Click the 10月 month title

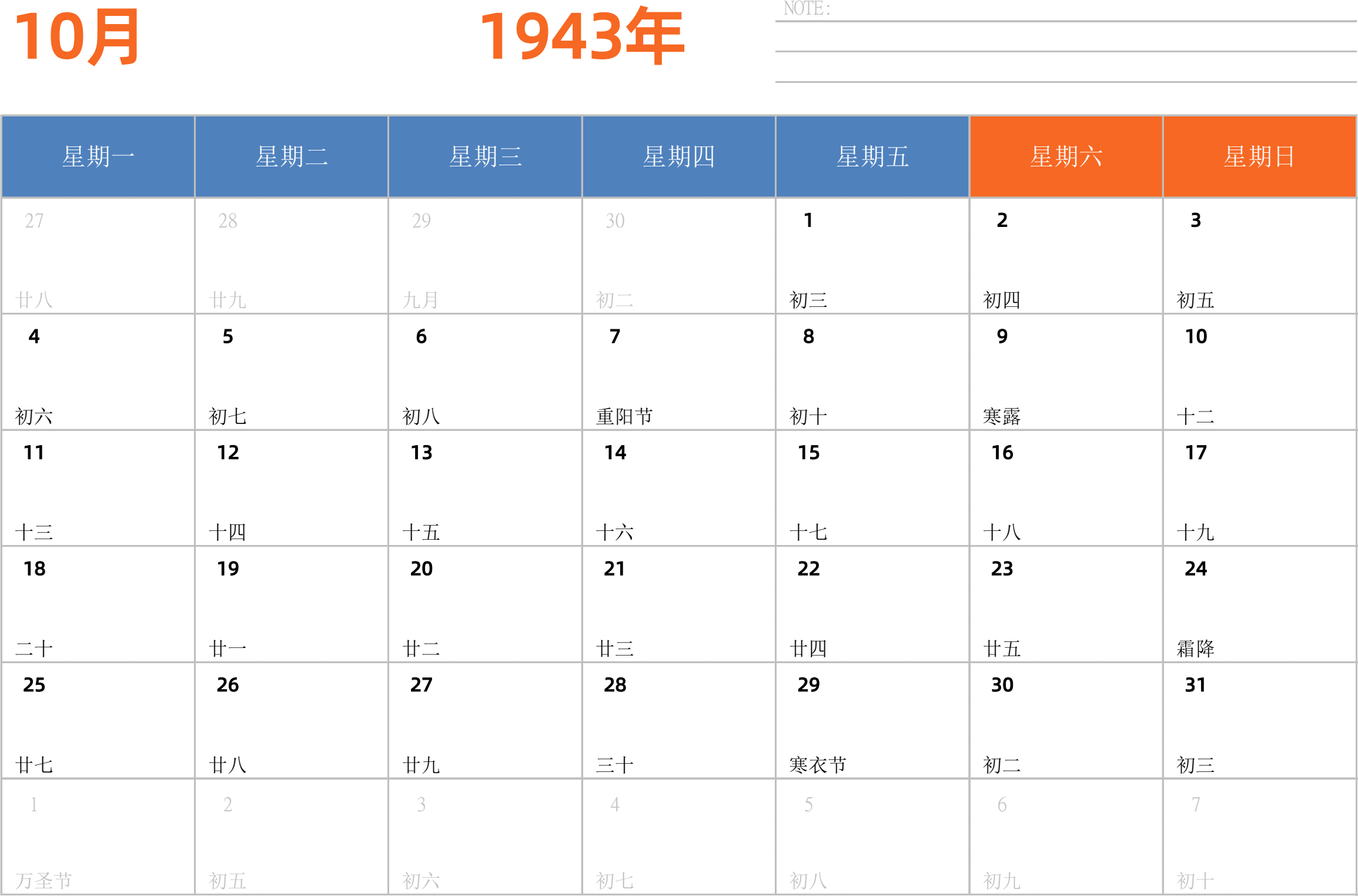[x=76, y=36]
